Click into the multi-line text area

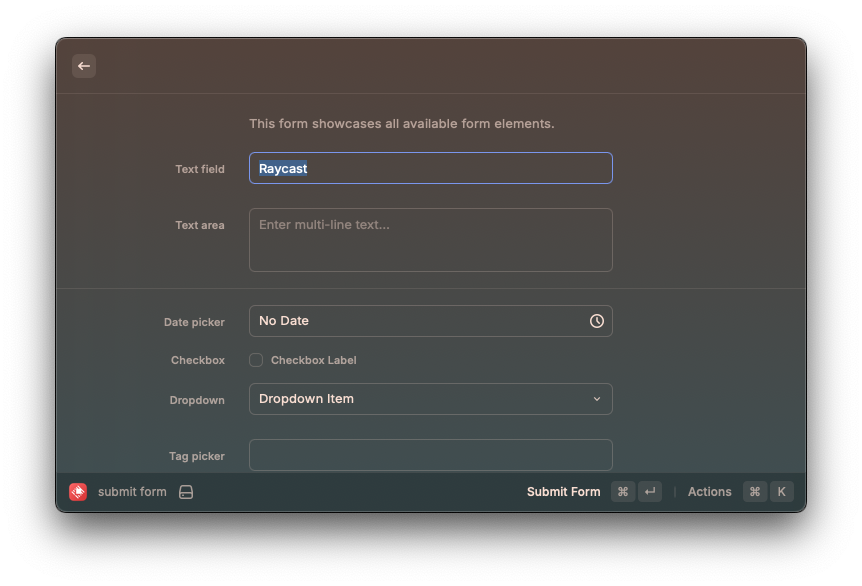pyautogui.click(x=430, y=240)
